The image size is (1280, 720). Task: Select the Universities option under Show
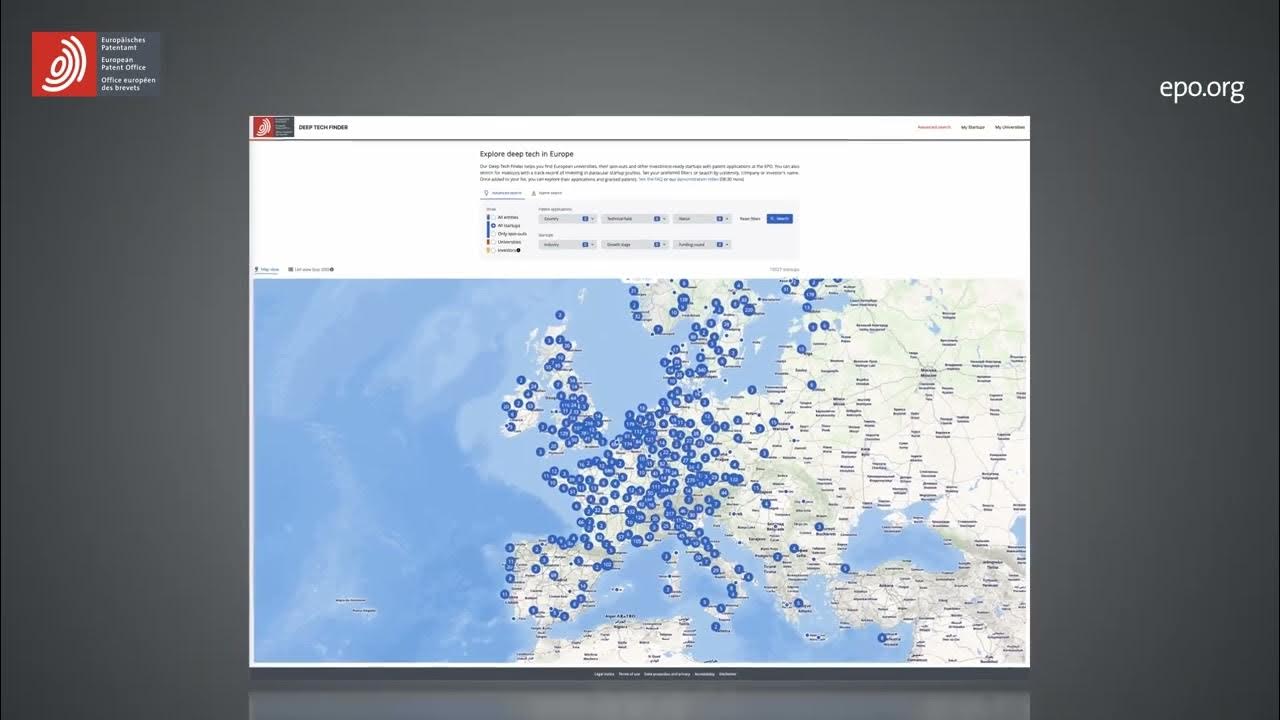[x=492, y=242]
